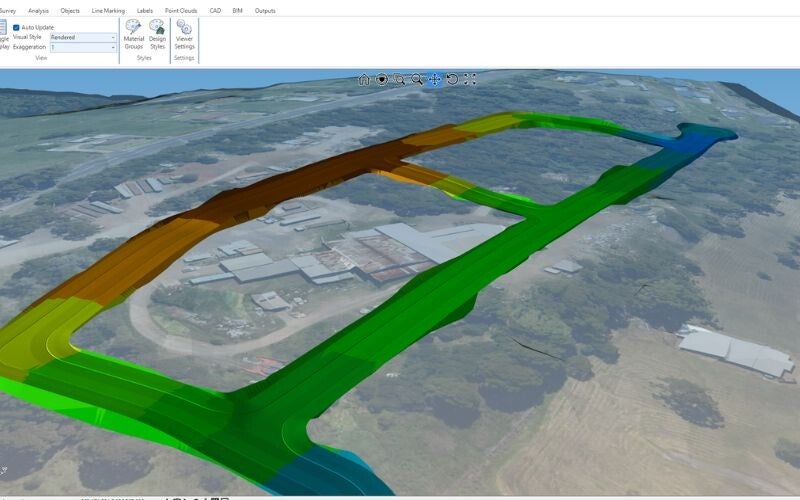The width and height of the screenshot is (800, 500).
Task: Select the magnifier zoom tool
Action: click(417, 79)
